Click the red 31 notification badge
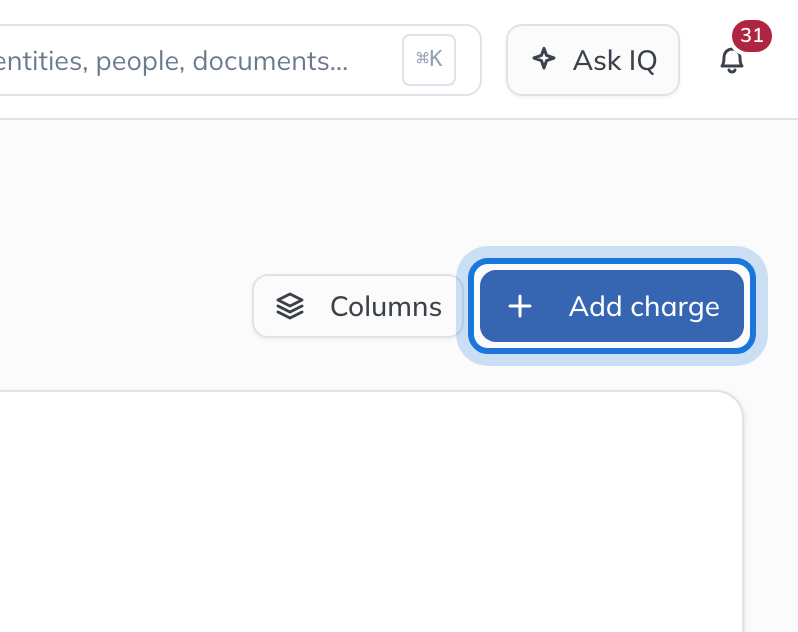The image size is (798, 632). pos(752,36)
